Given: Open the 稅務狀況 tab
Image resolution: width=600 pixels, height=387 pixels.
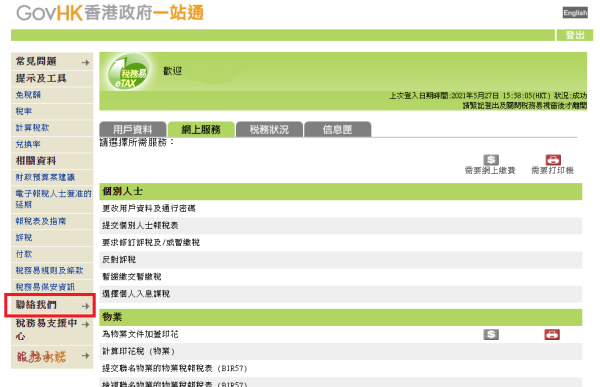Looking at the screenshot, I should [x=269, y=129].
